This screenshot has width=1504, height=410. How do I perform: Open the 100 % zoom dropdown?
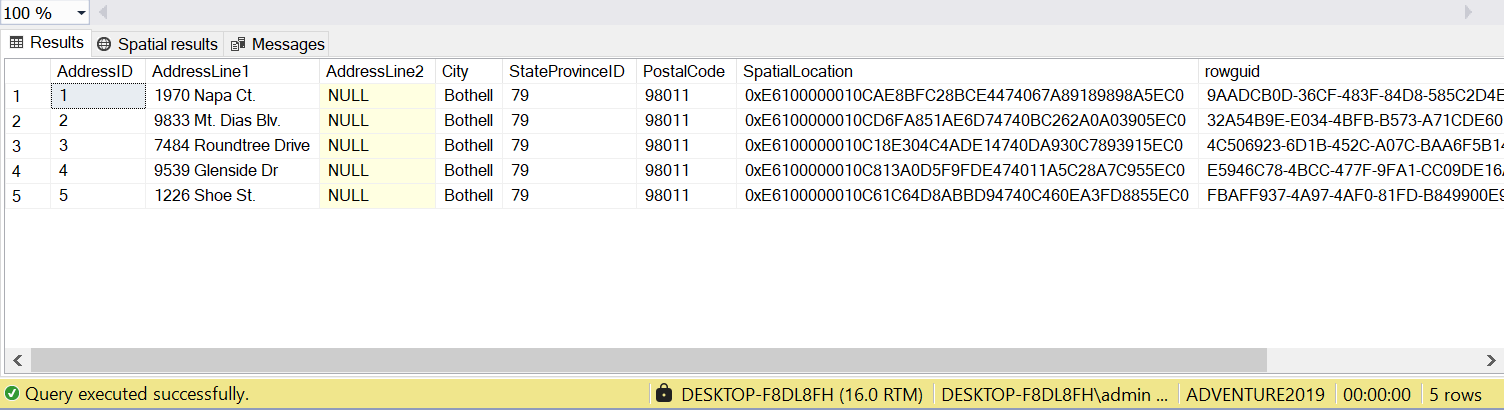click(x=78, y=13)
